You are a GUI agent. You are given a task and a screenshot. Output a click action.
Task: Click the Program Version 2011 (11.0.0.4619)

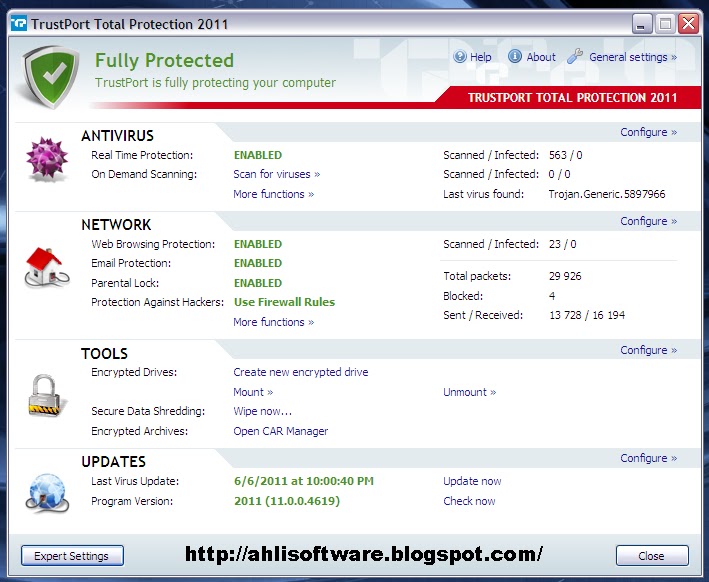point(287,501)
